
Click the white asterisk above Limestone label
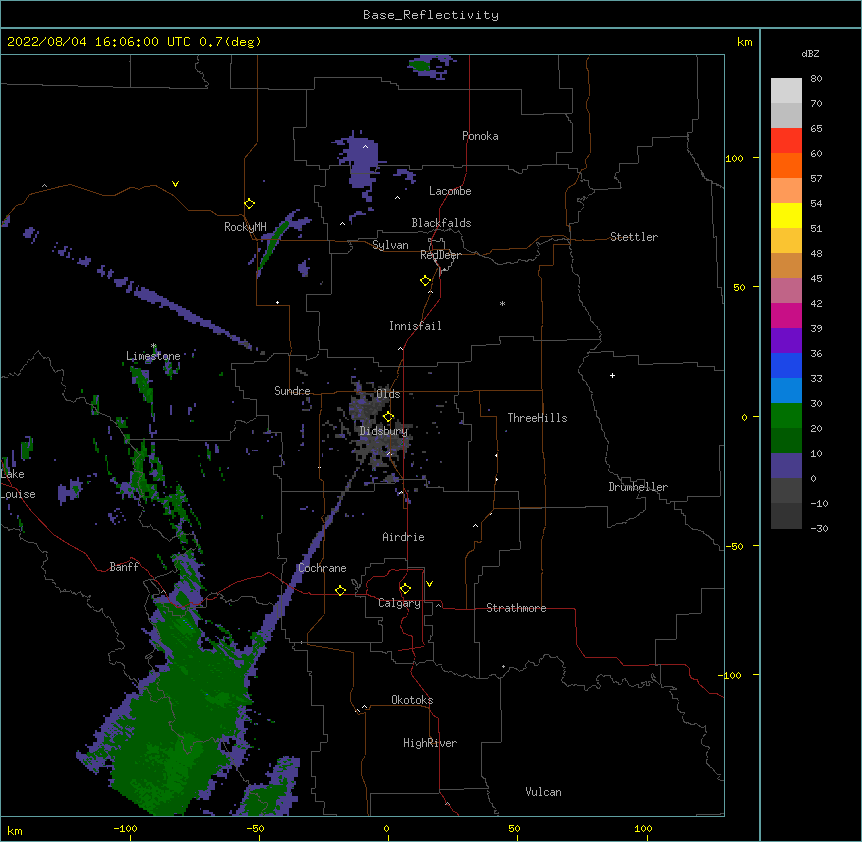(154, 346)
